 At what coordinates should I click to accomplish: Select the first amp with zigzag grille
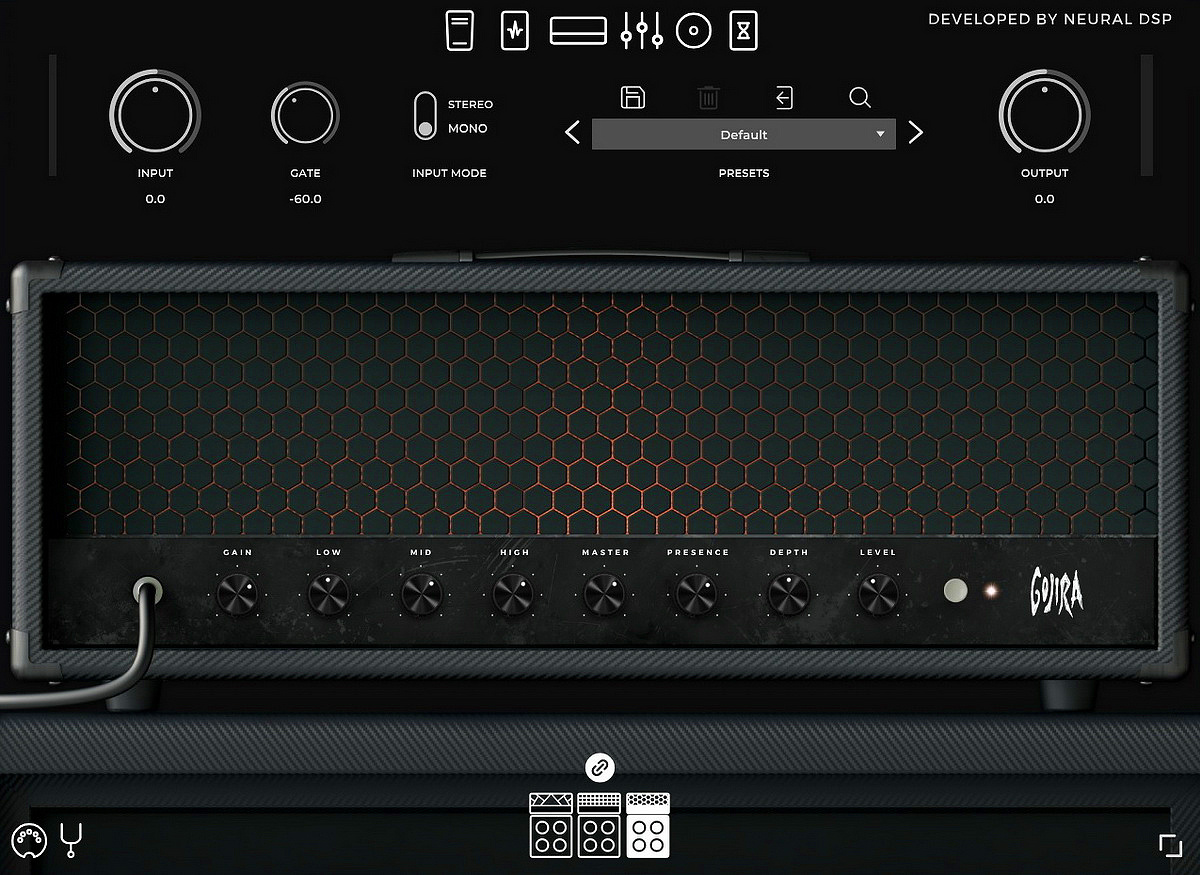coord(551,825)
